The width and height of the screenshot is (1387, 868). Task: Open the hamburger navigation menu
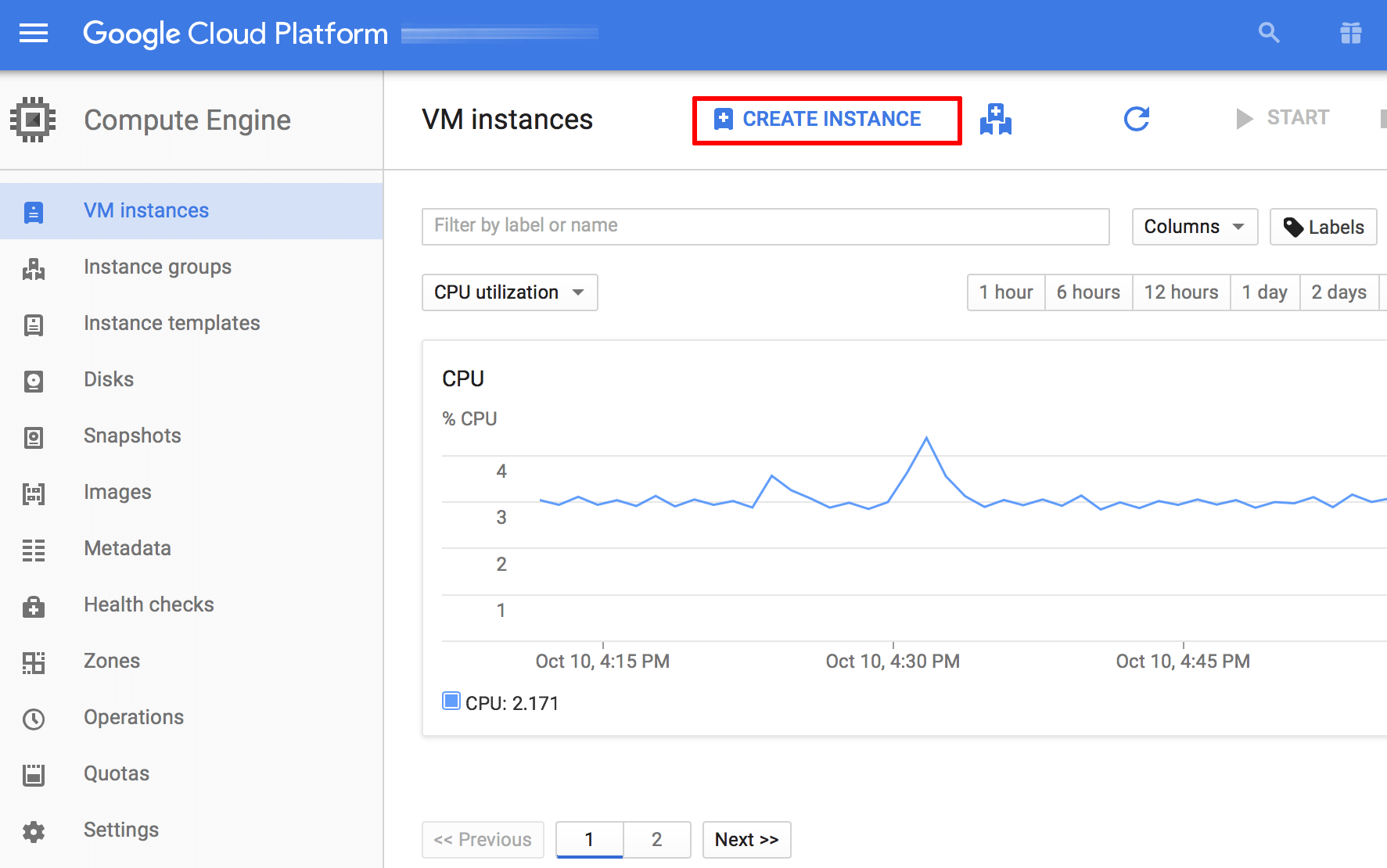click(34, 34)
